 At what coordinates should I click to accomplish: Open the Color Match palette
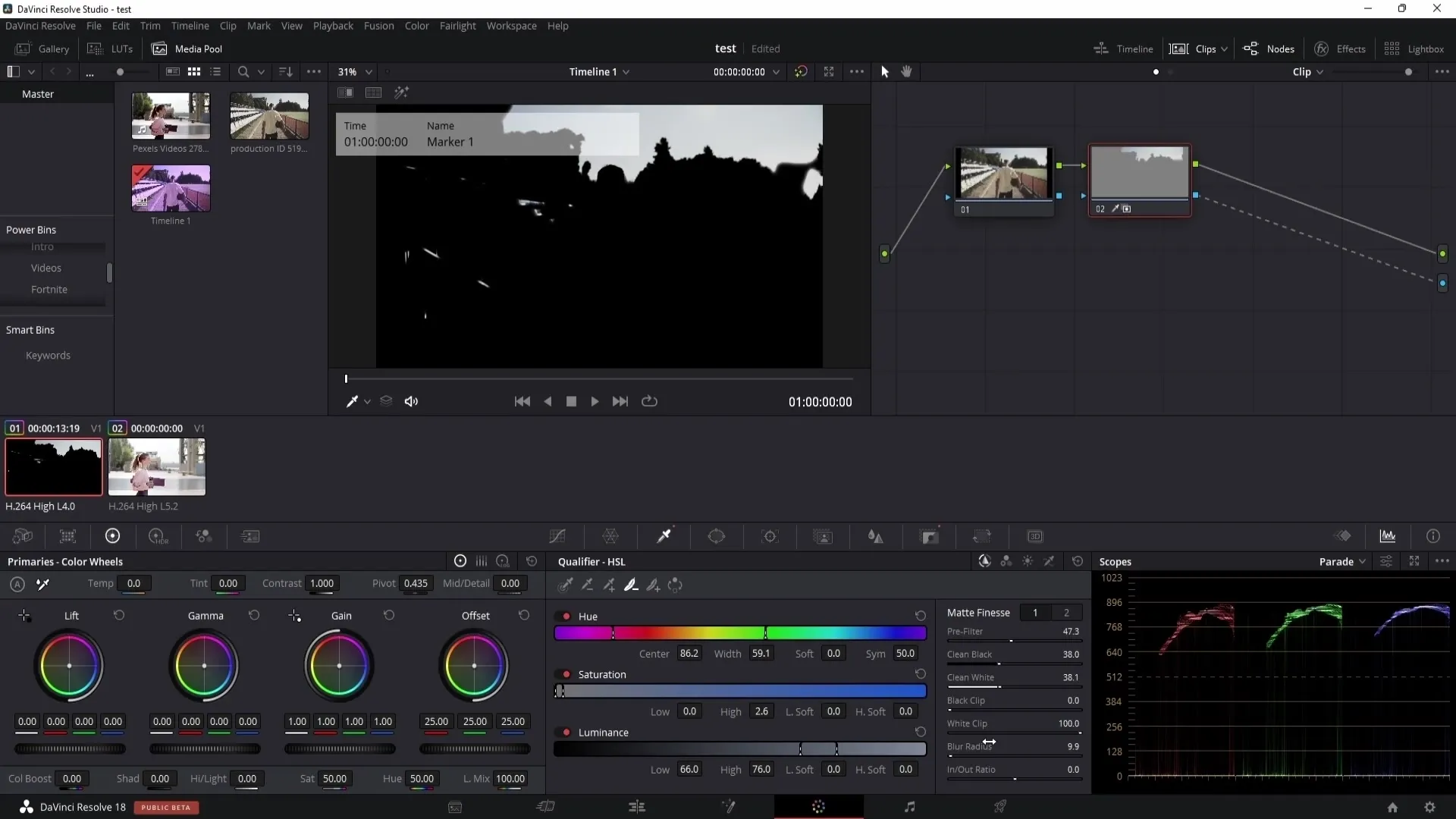(x=67, y=536)
